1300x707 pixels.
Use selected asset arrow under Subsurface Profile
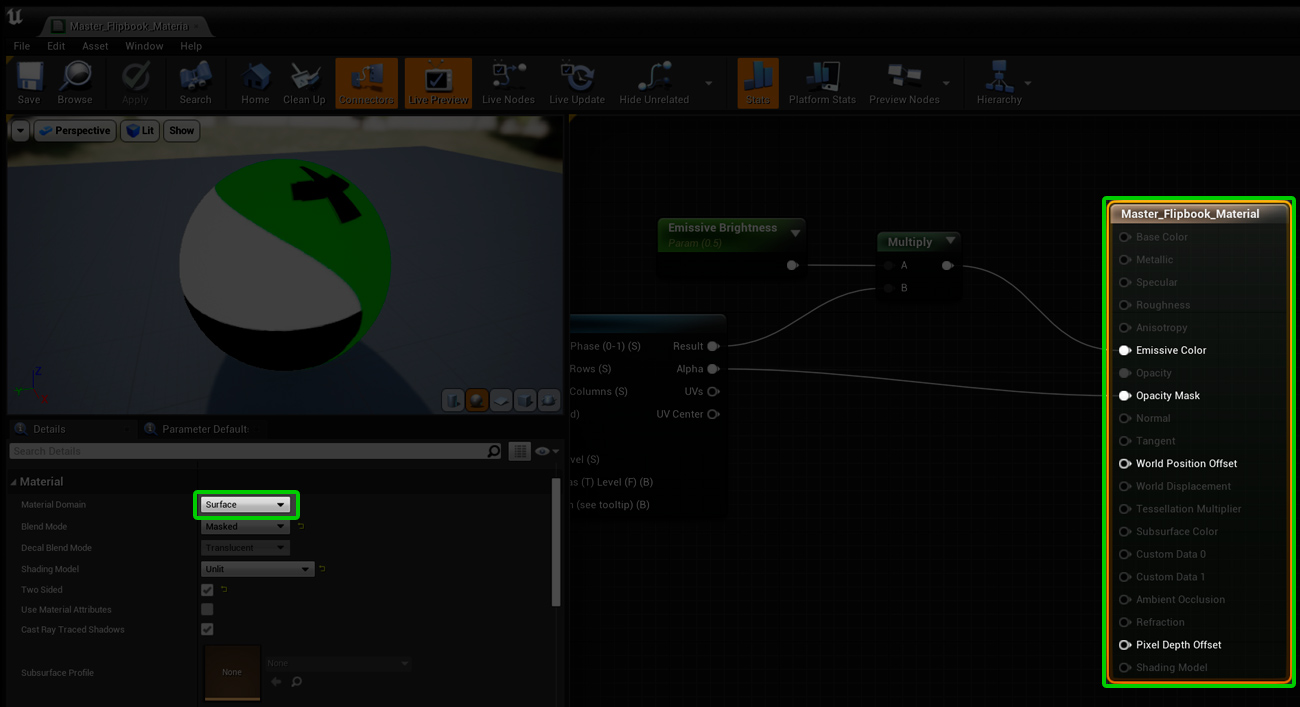coord(276,682)
